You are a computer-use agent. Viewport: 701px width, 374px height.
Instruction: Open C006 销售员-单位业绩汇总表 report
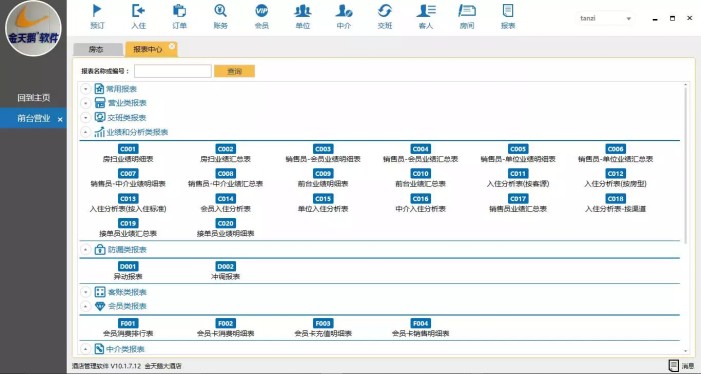click(x=615, y=154)
